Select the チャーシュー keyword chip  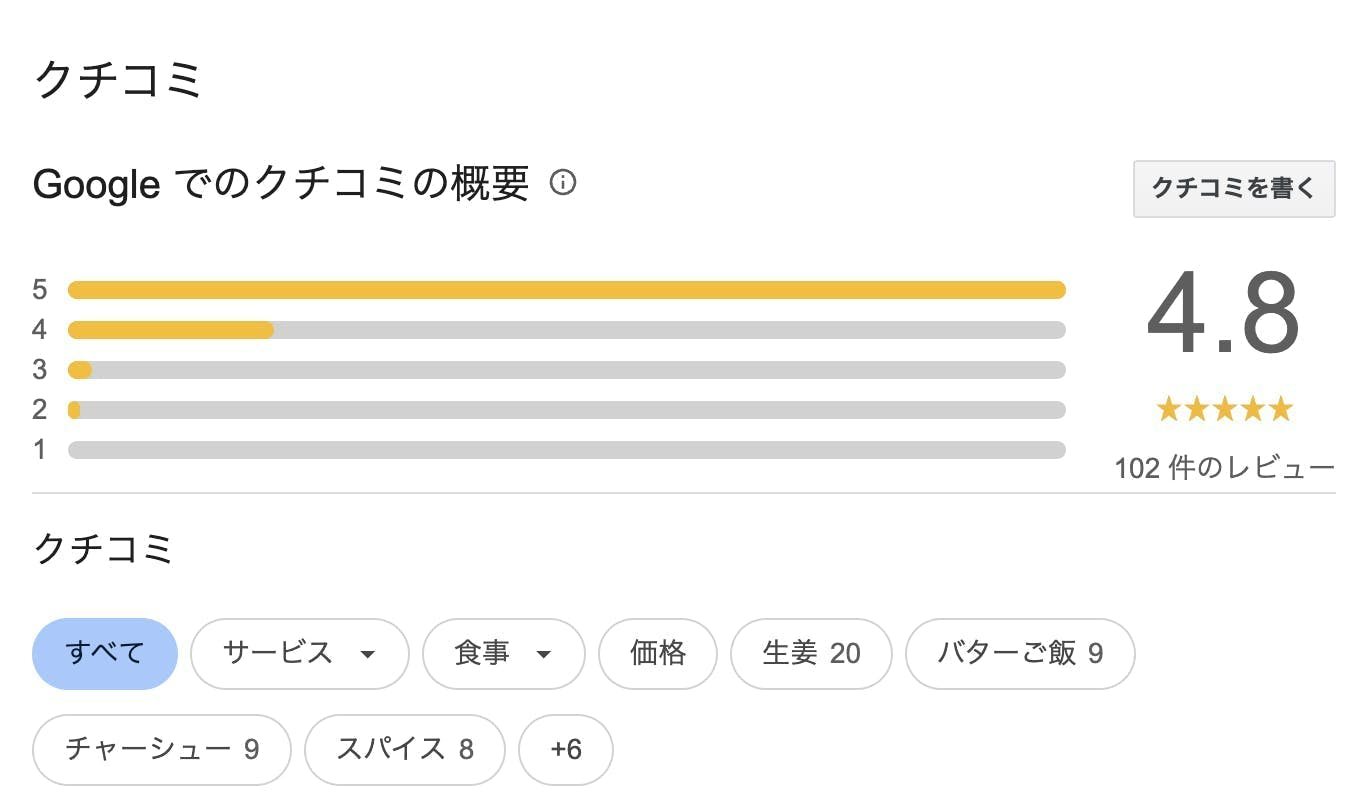pos(161,749)
